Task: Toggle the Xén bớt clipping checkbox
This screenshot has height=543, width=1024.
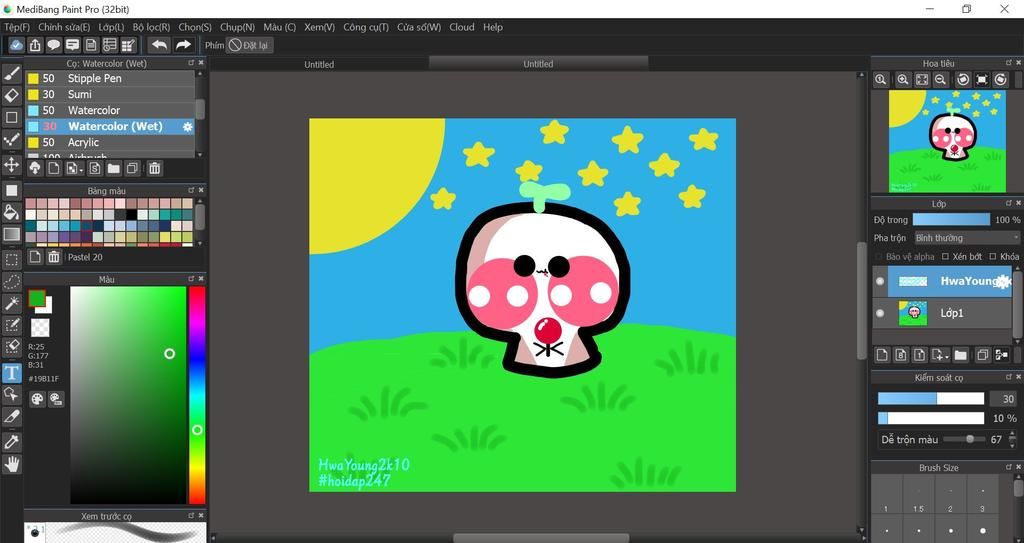Action: [945, 257]
